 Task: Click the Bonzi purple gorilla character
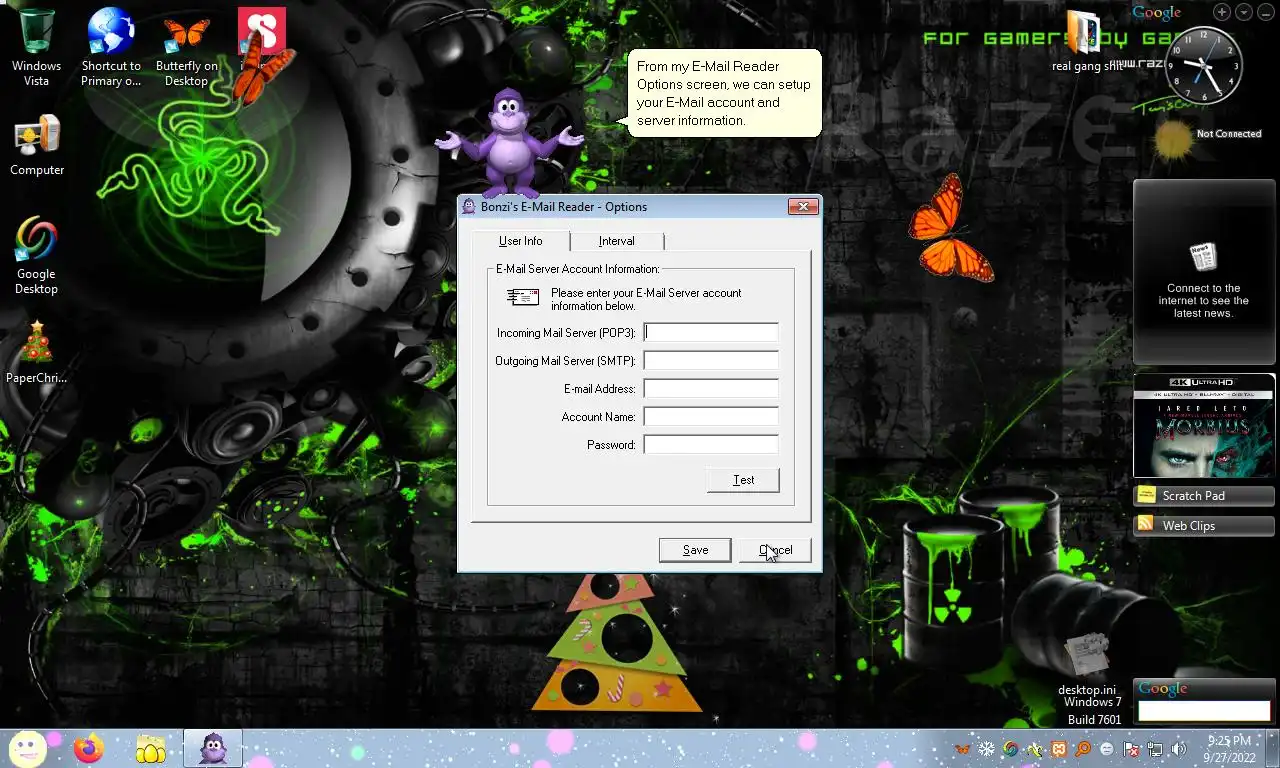tap(510, 143)
